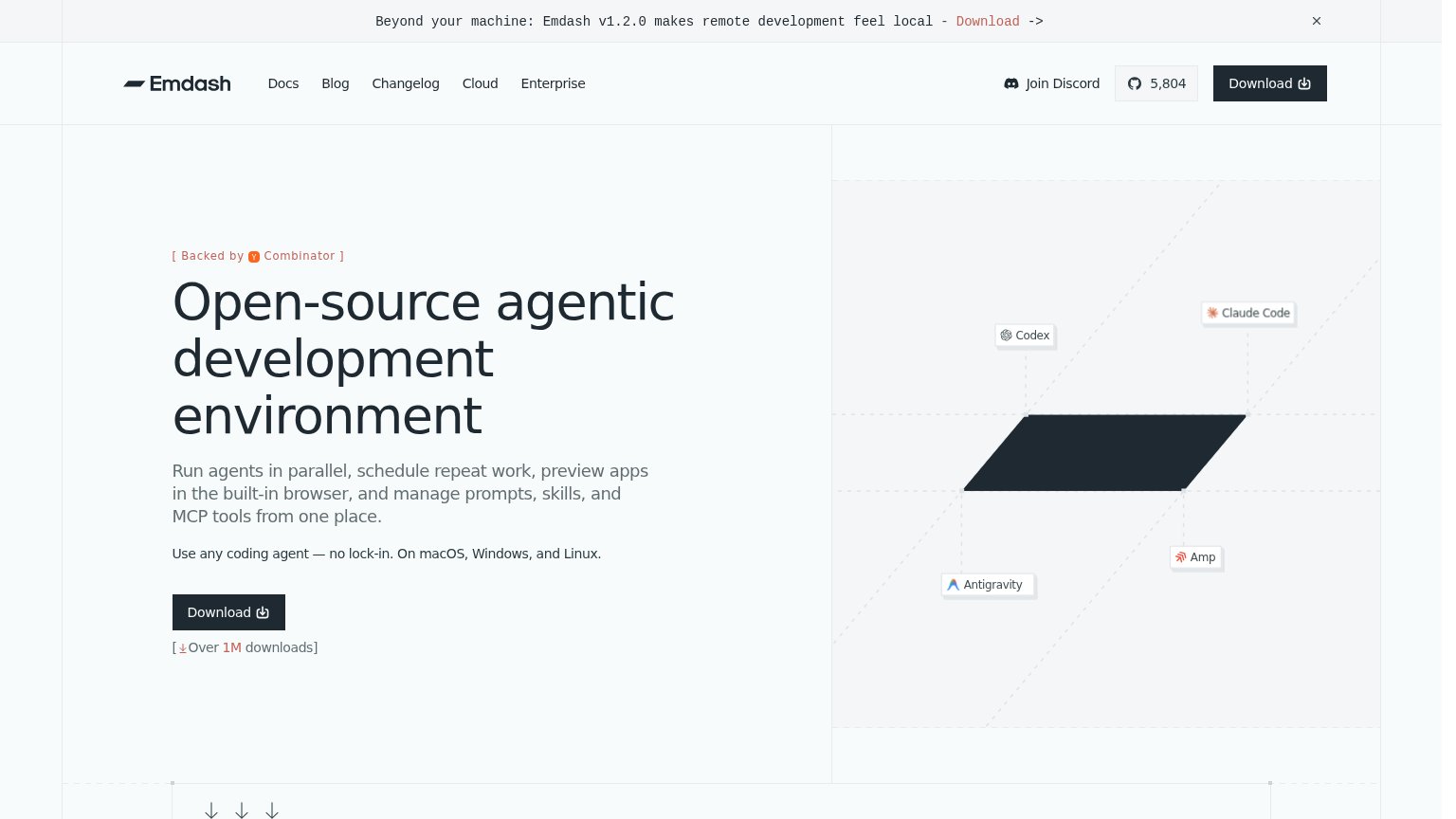Image resolution: width=1456 pixels, height=819 pixels.
Task: Click the "Use any coding agent" line
Action: click(x=387, y=554)
